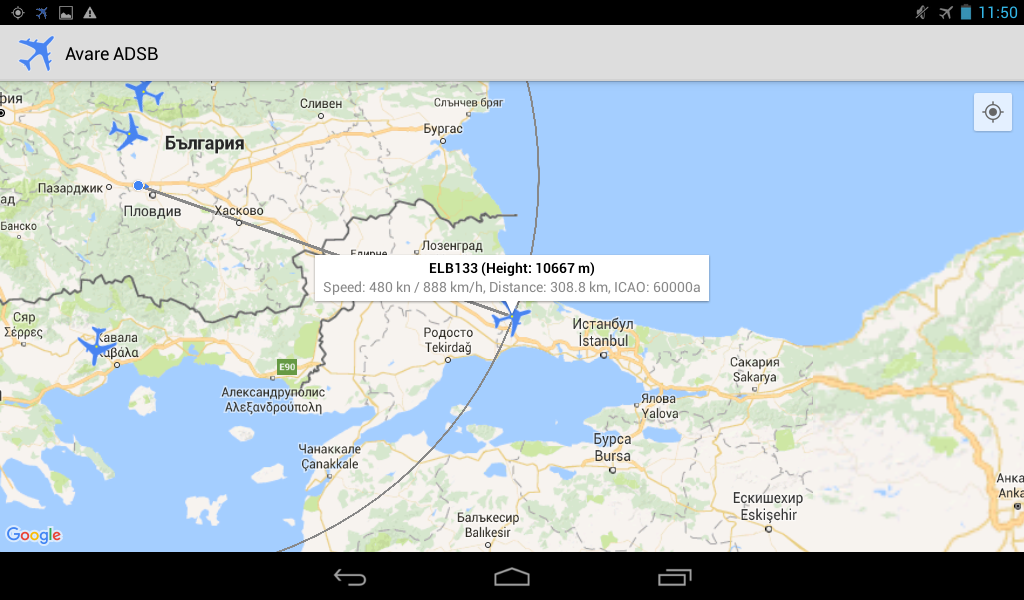Tap the blue own-position dot near Пловдив

[x=138, y=185]
